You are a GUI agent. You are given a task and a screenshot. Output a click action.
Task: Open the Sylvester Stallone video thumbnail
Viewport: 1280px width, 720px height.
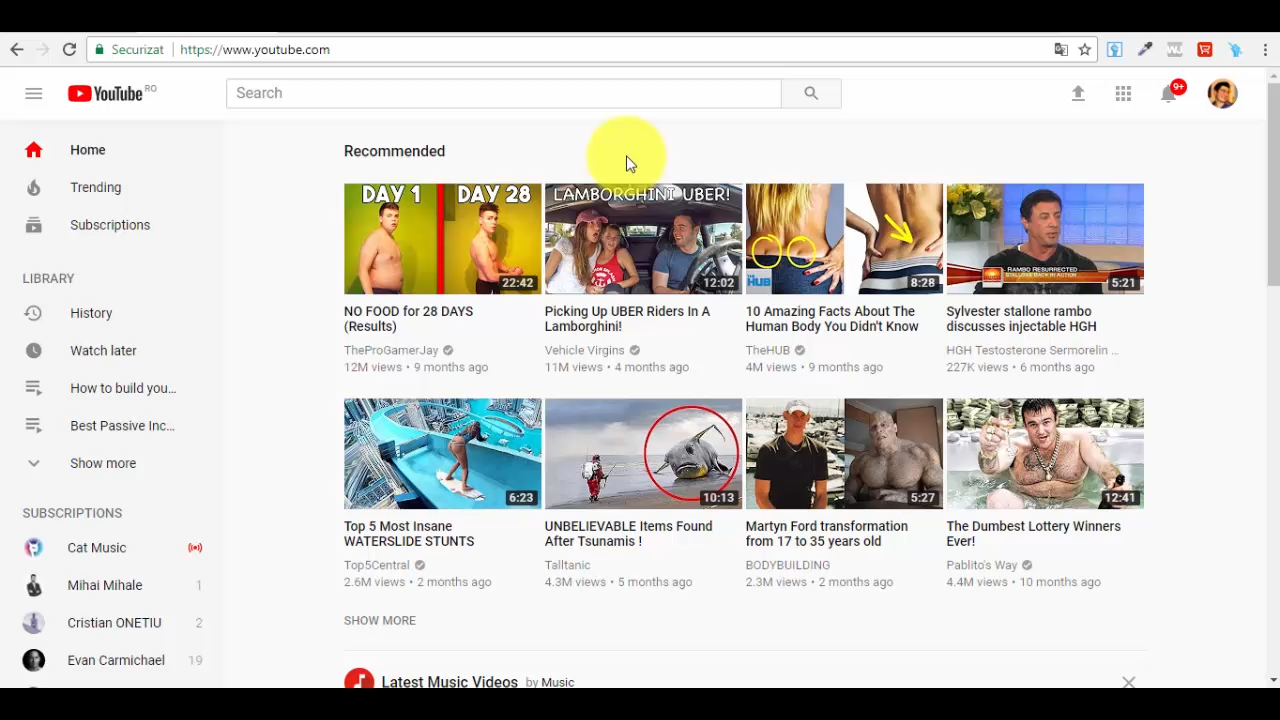tap(1045, 239)
